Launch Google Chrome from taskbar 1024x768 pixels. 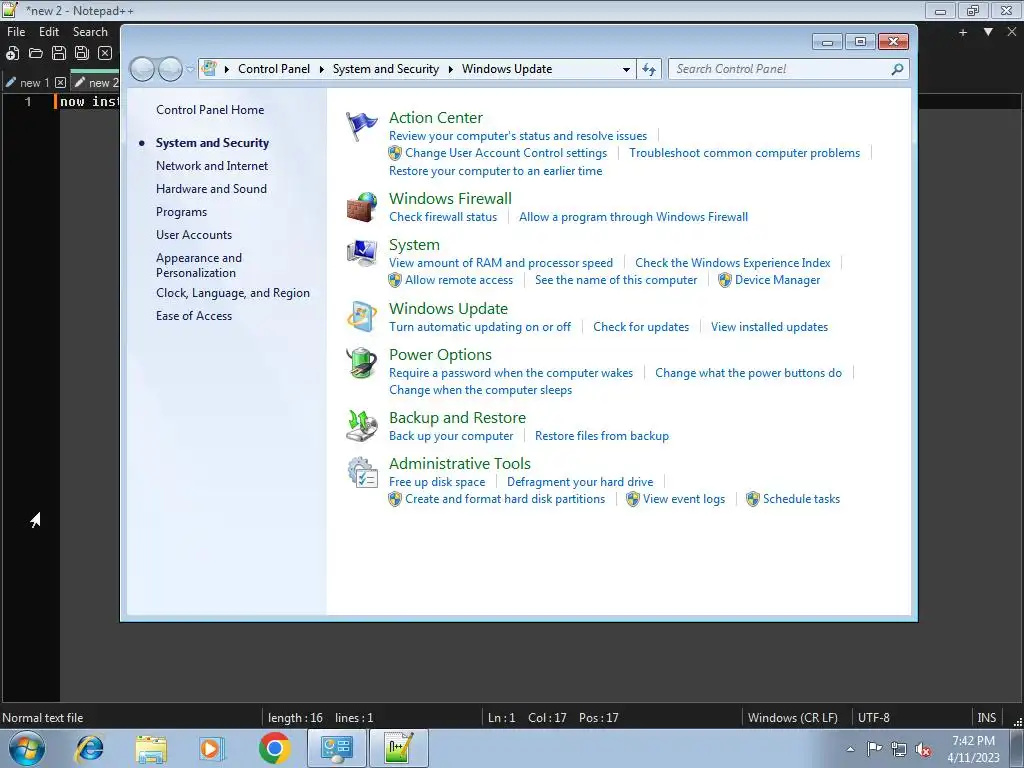pos(274,748)
